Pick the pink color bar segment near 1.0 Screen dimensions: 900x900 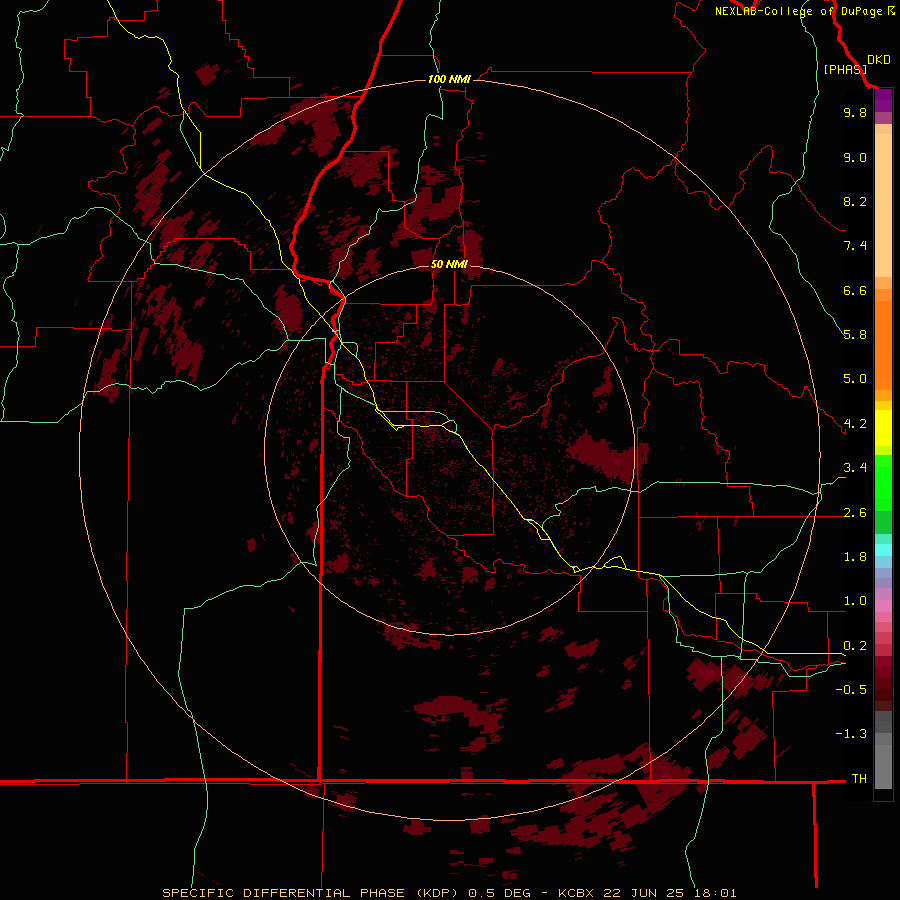883,606
